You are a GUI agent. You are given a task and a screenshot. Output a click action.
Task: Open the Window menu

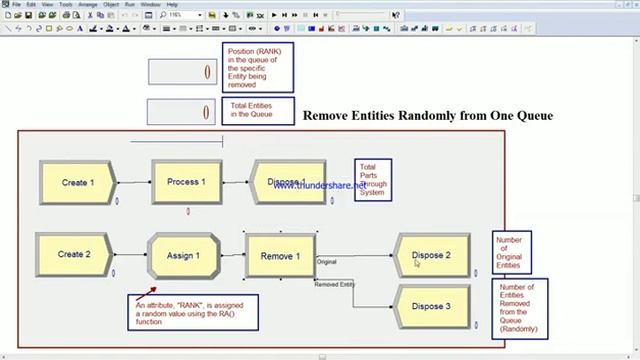pos(151,4)
